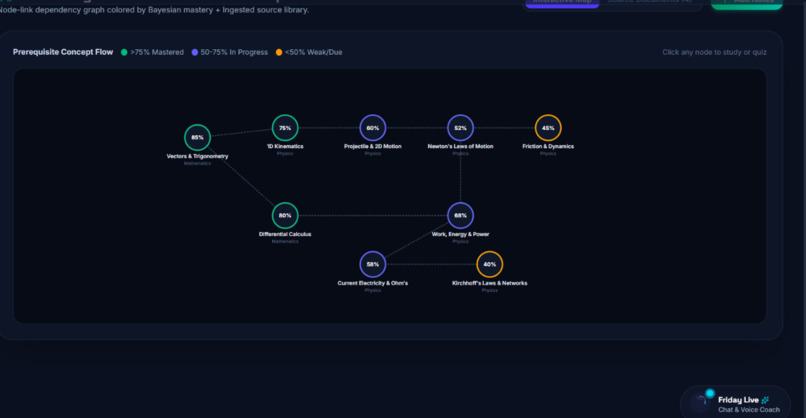This screenshot has height=418, width=806.
Task: Click 'Physics' under Kirchhoff's Laws & Networks
Action: pos(489,290)
